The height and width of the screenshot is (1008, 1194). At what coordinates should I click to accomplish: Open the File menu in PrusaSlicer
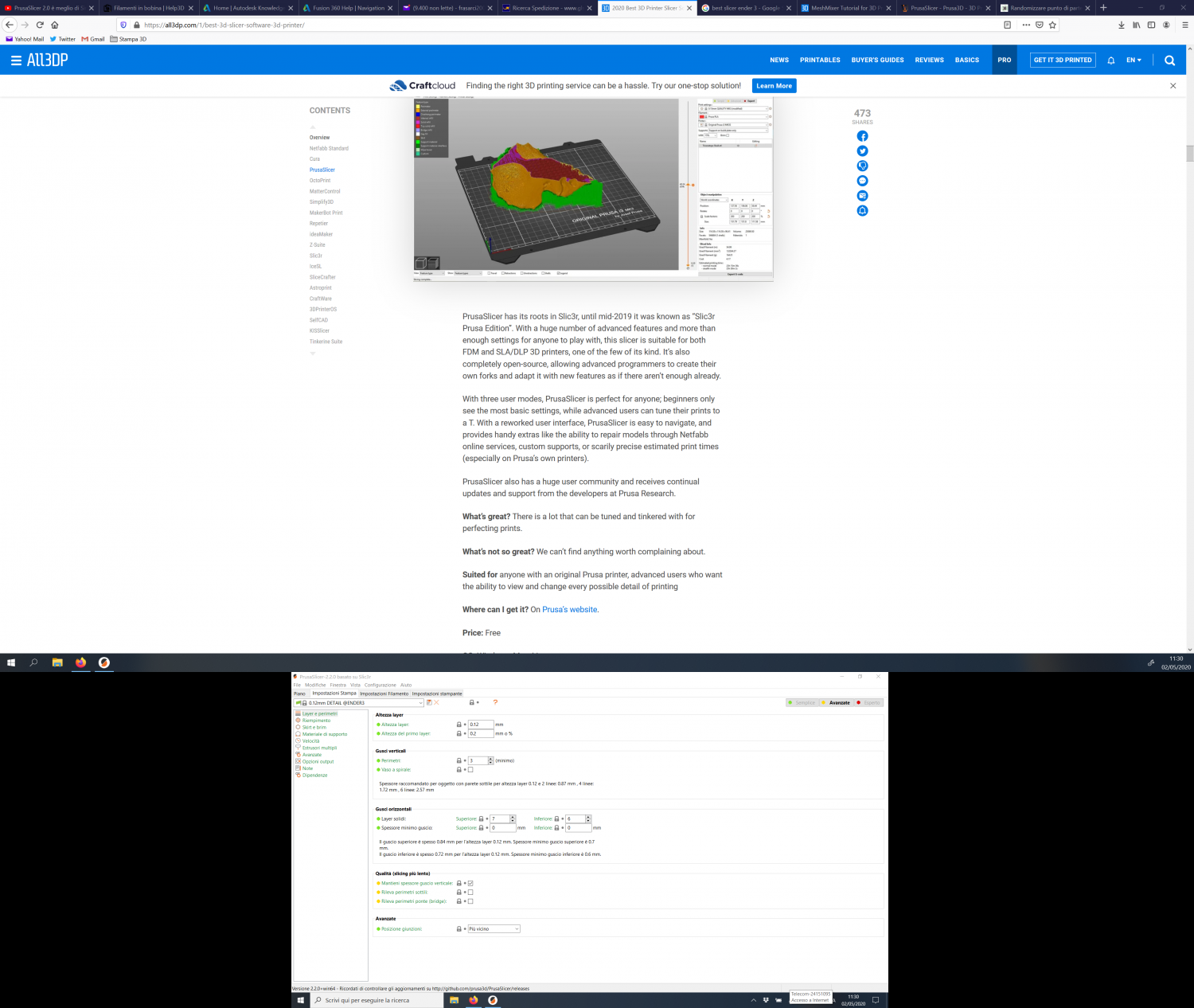click(297, 685)
